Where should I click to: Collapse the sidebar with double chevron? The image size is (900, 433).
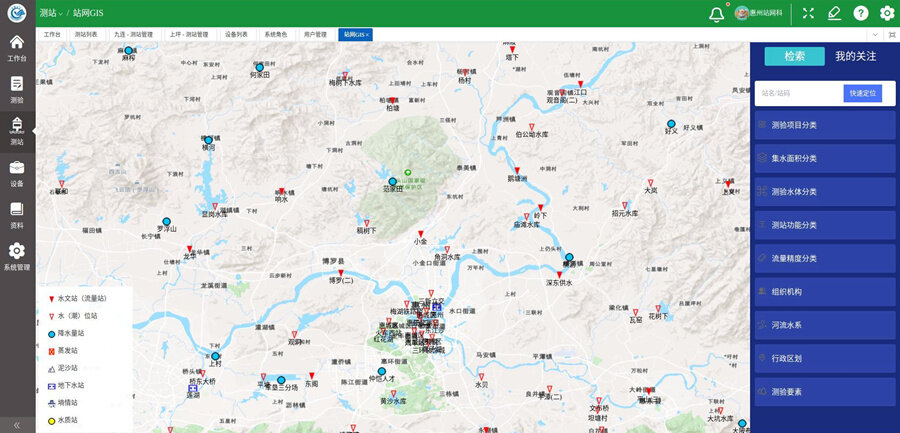click(17, 424)
